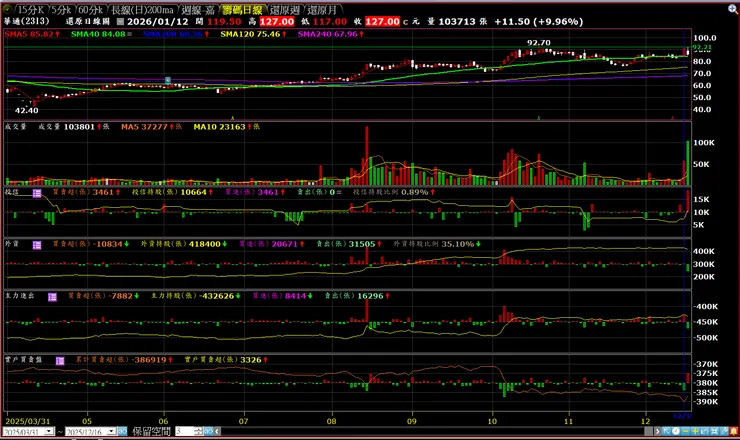Switch to the 5分k tab
This screenshot has height=440, width=740.
pyautogui.click(x=61, y=9)
